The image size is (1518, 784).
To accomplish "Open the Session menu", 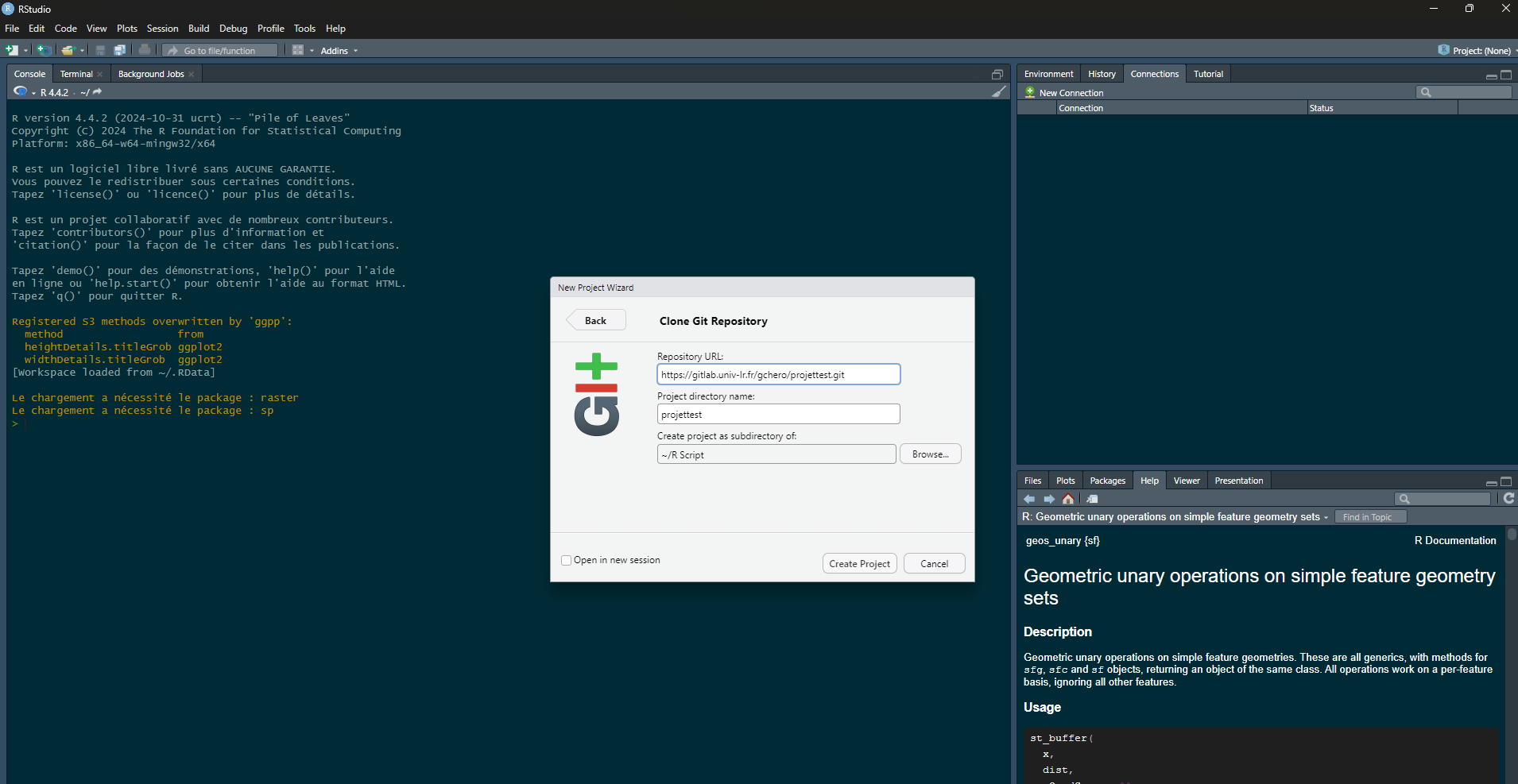I will 162,29.
